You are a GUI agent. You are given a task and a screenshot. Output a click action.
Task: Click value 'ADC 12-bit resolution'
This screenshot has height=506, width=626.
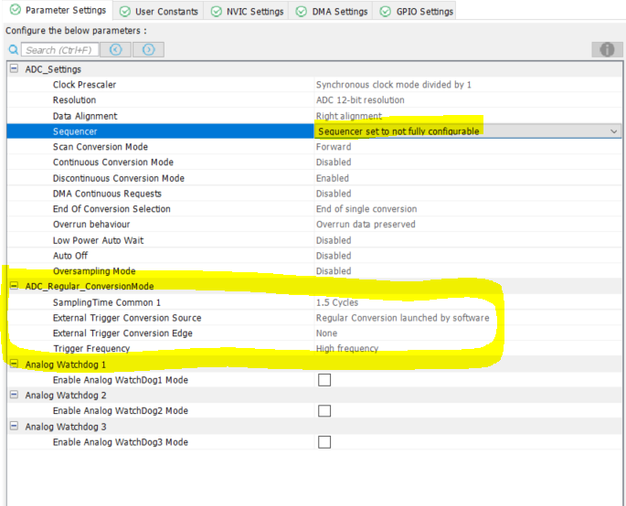360,100
